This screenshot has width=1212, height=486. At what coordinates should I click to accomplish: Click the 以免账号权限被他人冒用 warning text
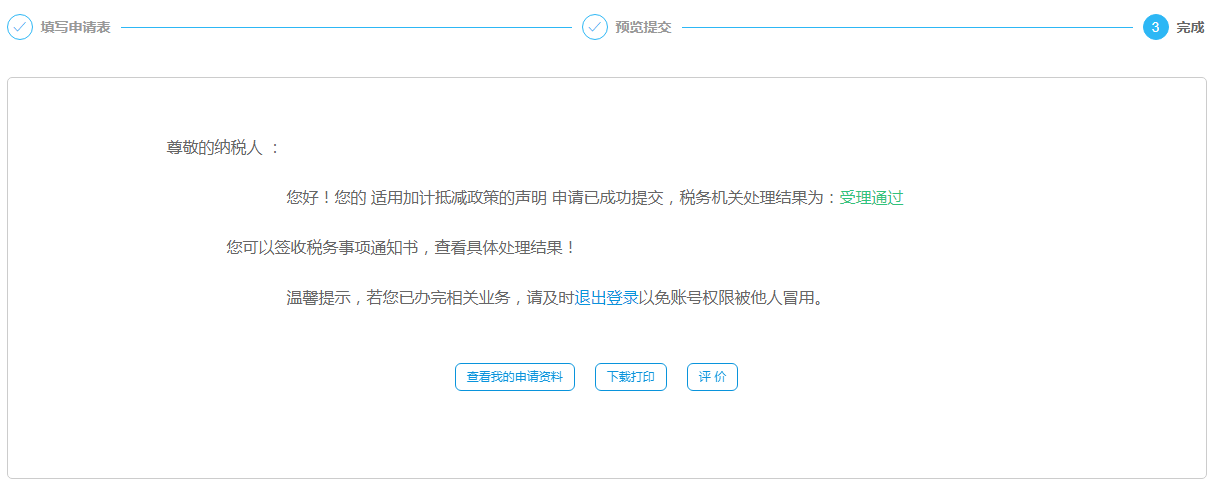pos(727,298)
